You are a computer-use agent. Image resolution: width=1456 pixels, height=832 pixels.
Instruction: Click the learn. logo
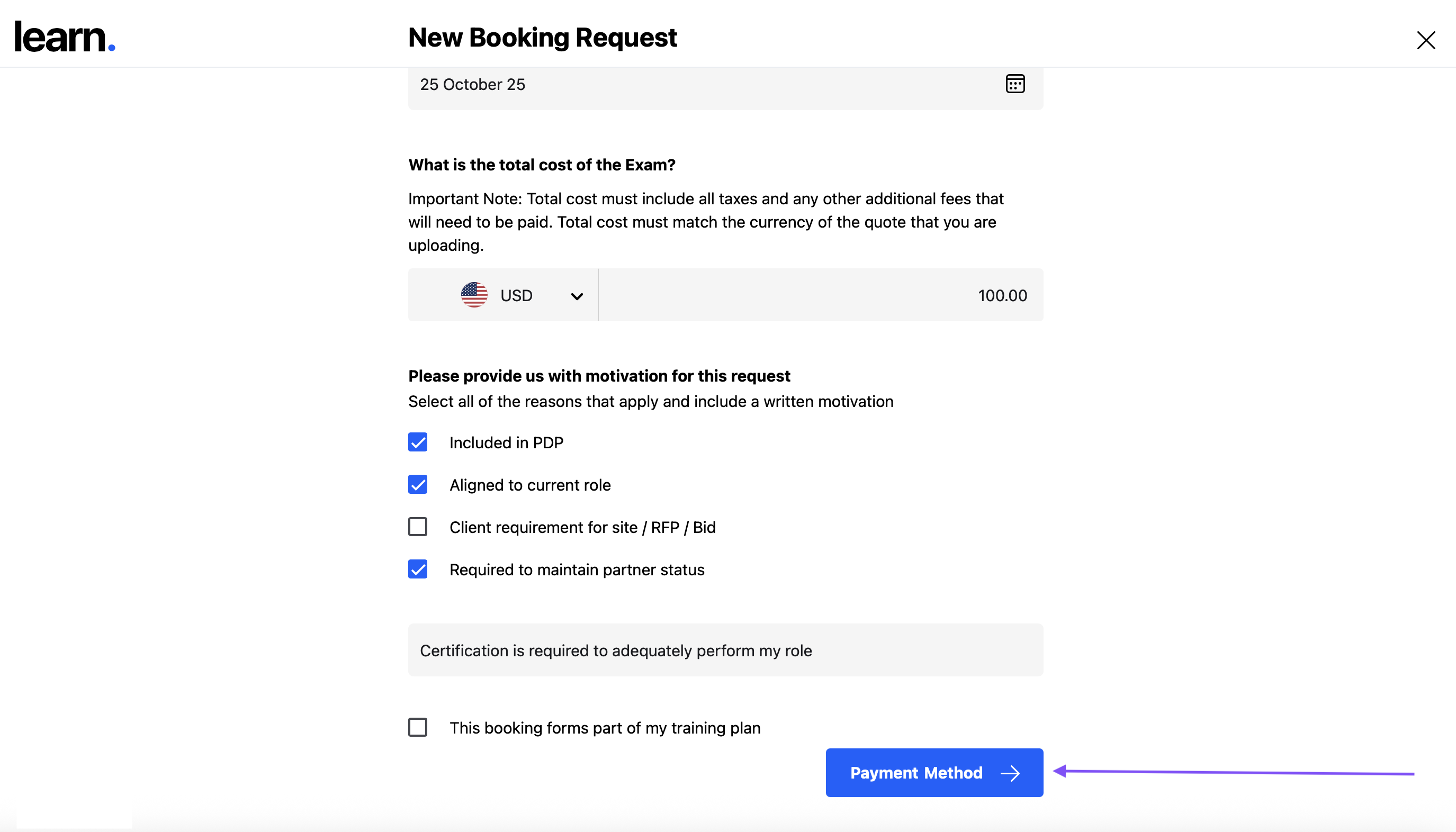[65, 37]
